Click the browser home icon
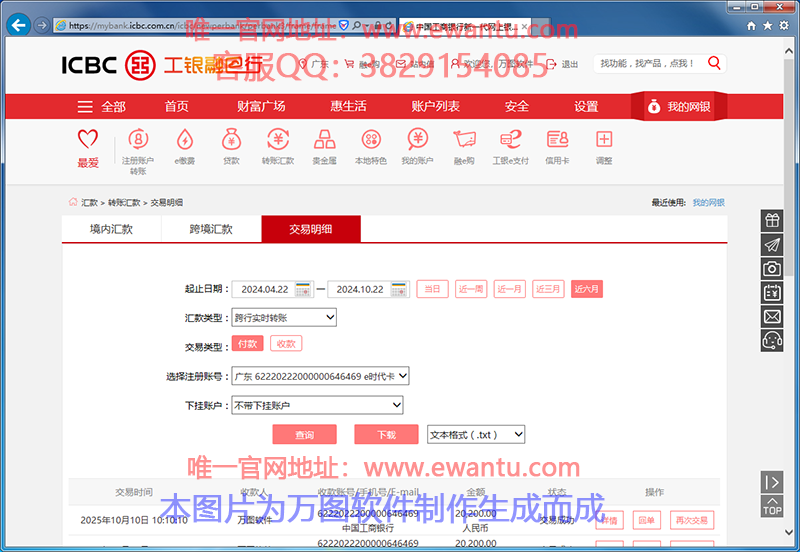The image size is (800, 552). pos(751,26)
